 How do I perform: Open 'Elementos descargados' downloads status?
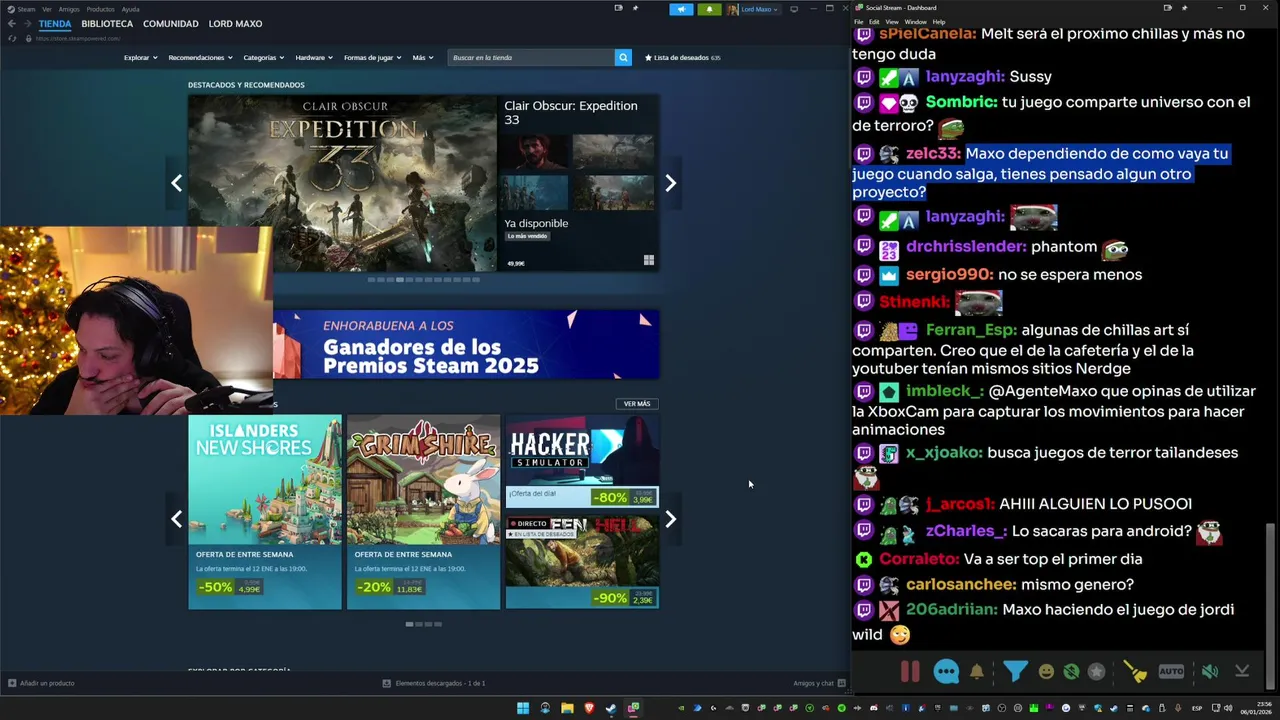point(434,683)
